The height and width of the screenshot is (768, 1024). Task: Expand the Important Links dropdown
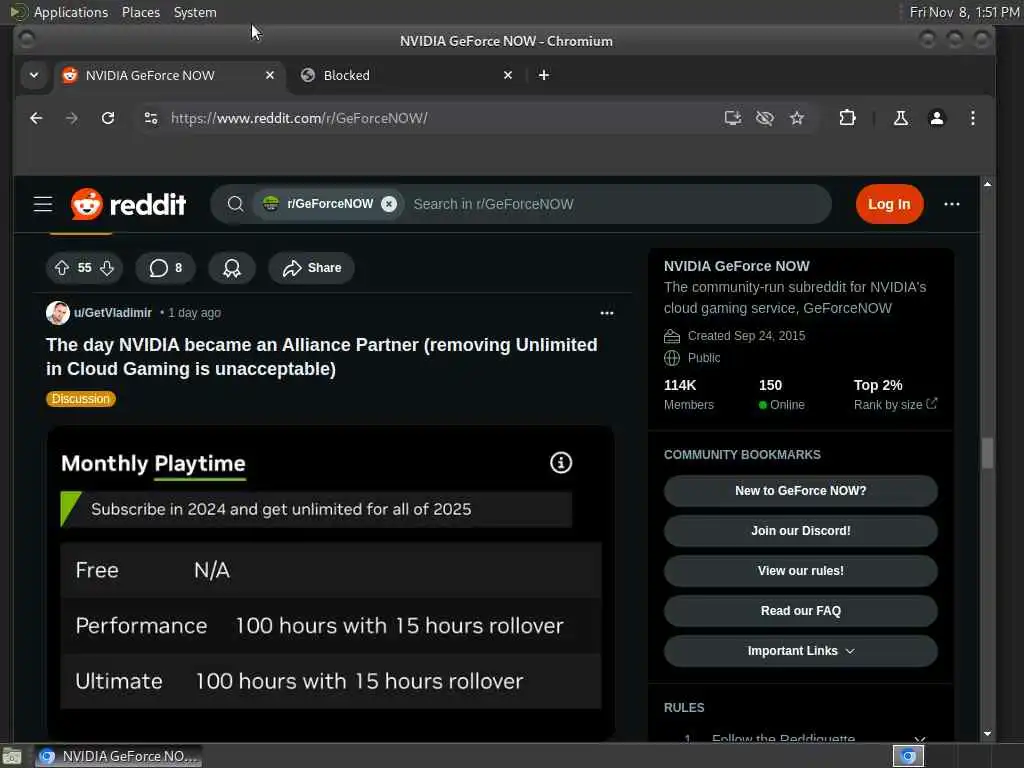[801, 651]
